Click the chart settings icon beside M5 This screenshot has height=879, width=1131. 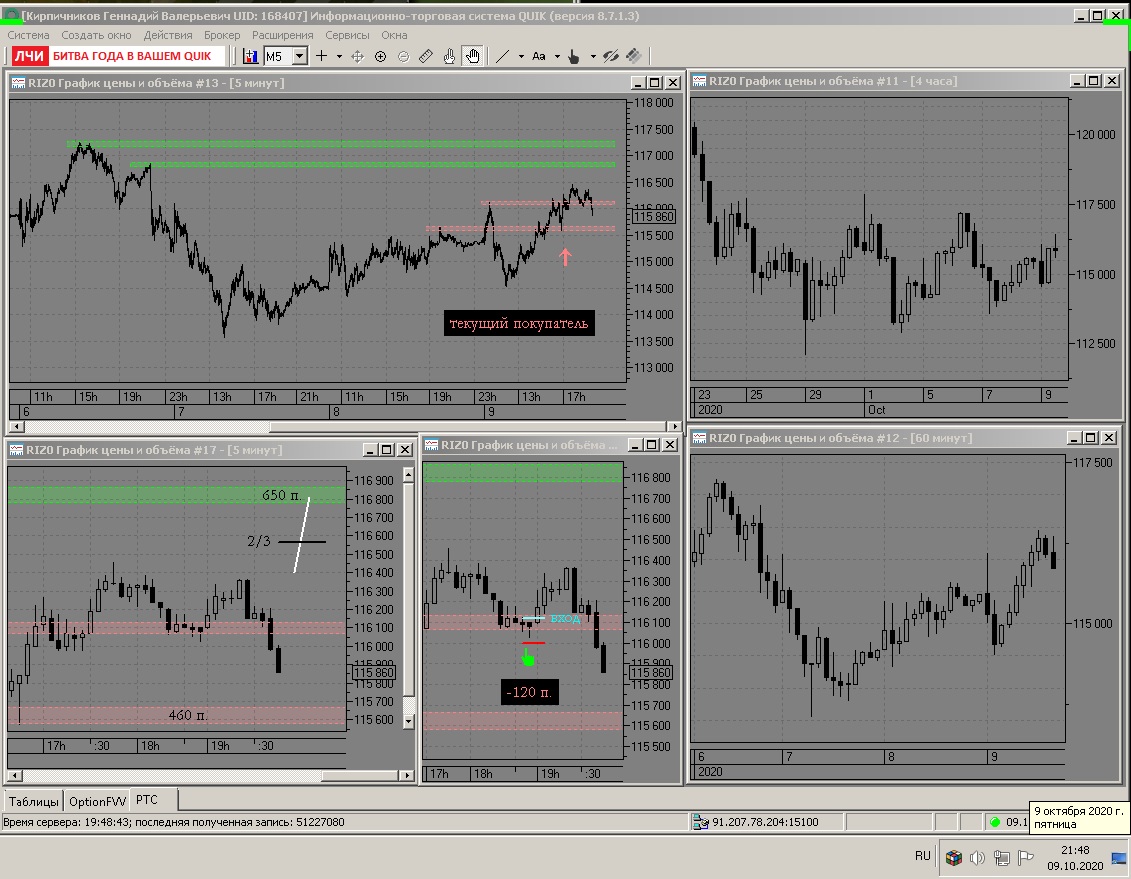pos(250,56)
